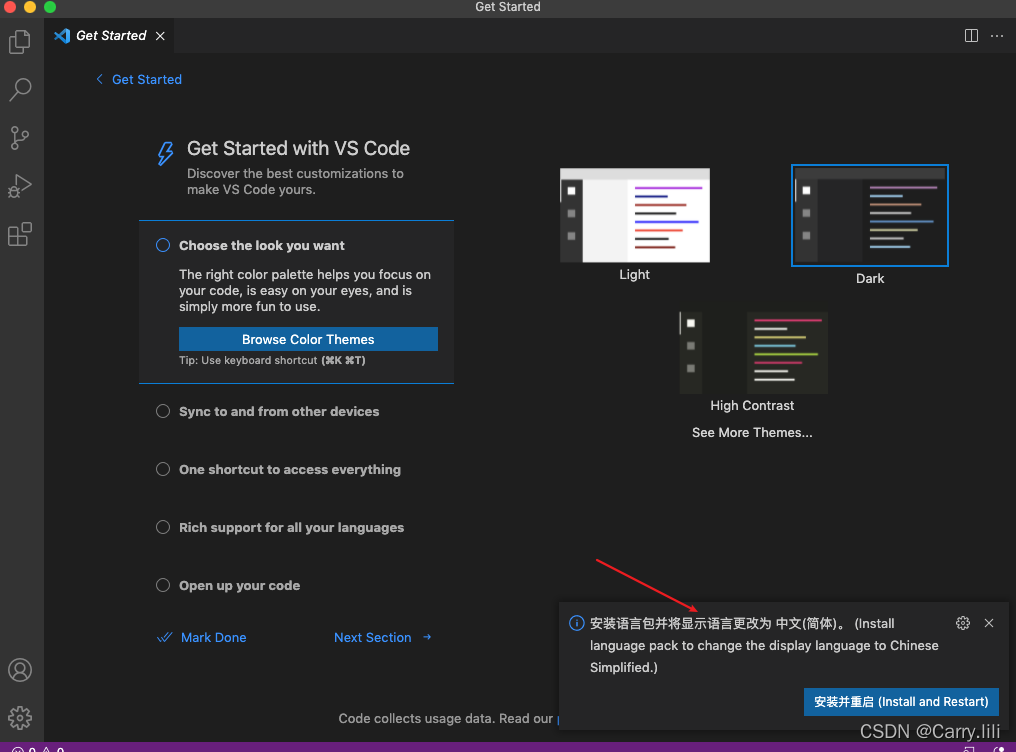Click the Install and Restart button

(901, 701)
